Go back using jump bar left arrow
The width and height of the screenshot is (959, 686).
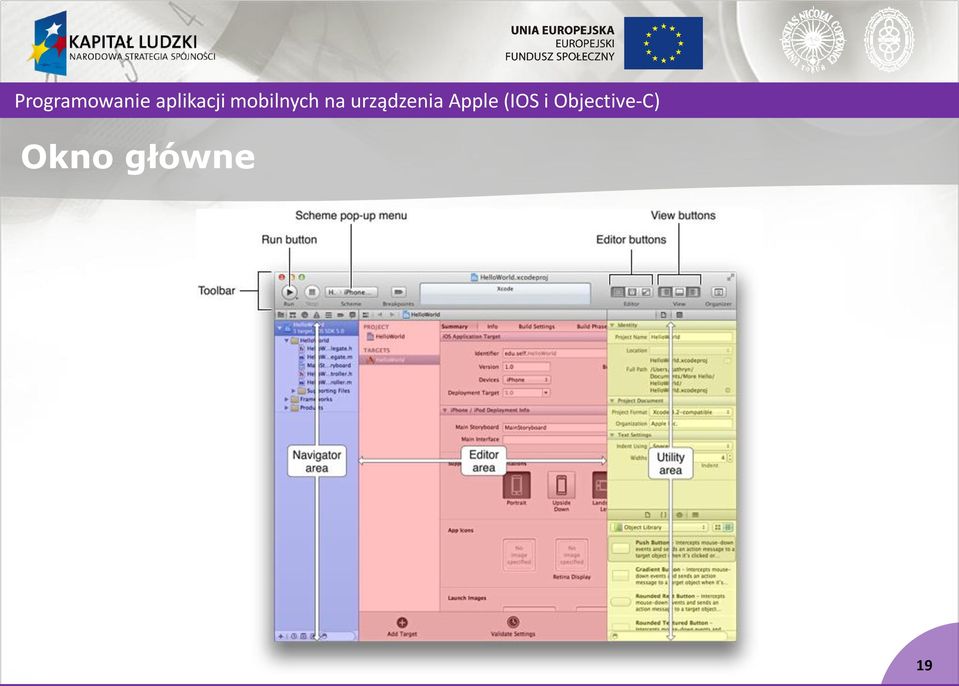[x=380, y=315]
